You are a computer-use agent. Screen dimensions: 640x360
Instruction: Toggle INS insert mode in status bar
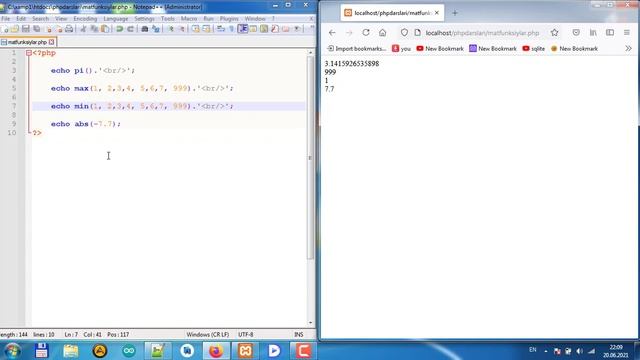tap(299, 334)
